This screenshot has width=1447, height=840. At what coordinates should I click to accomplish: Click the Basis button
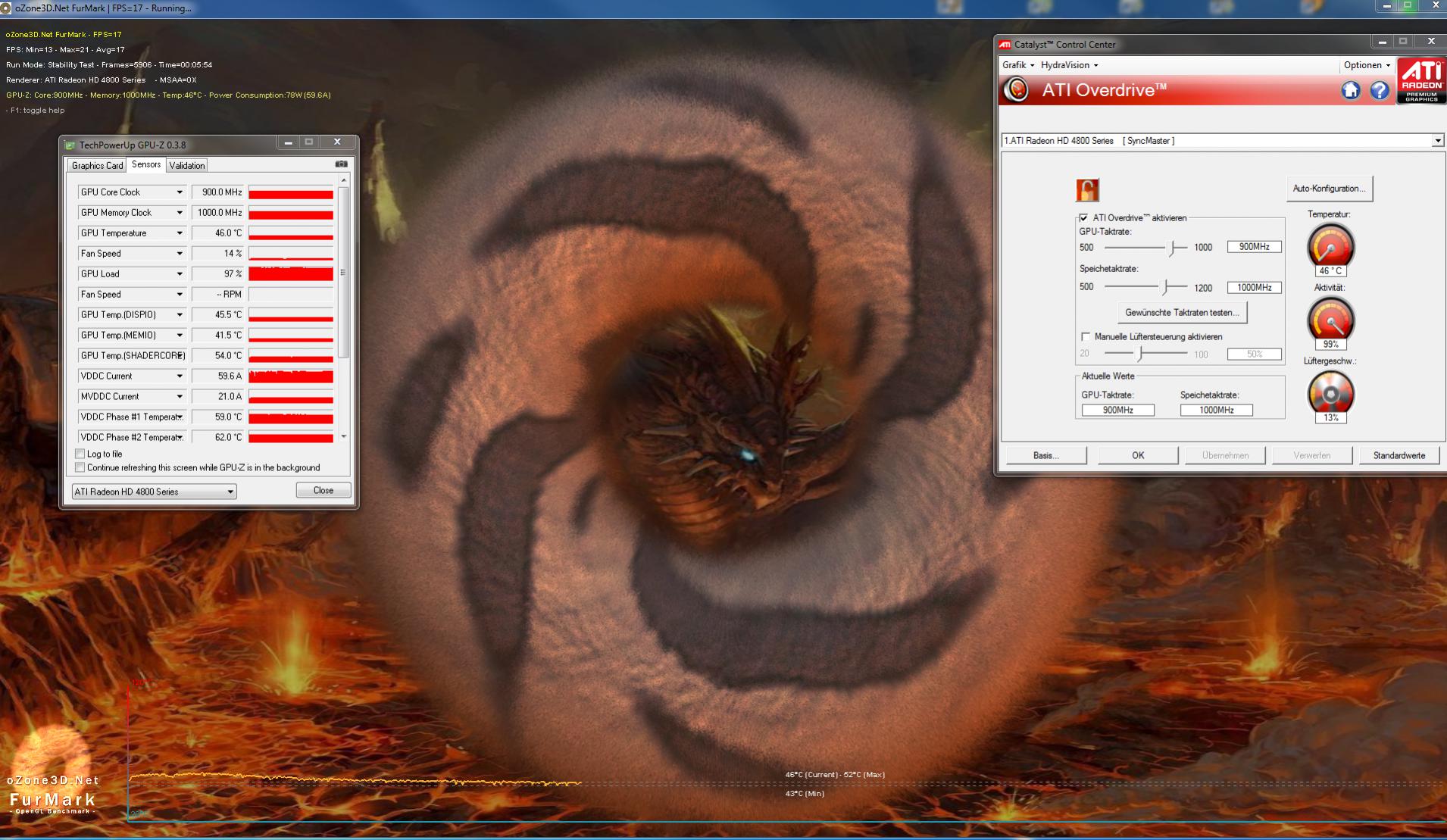(x=1046, y=455)
